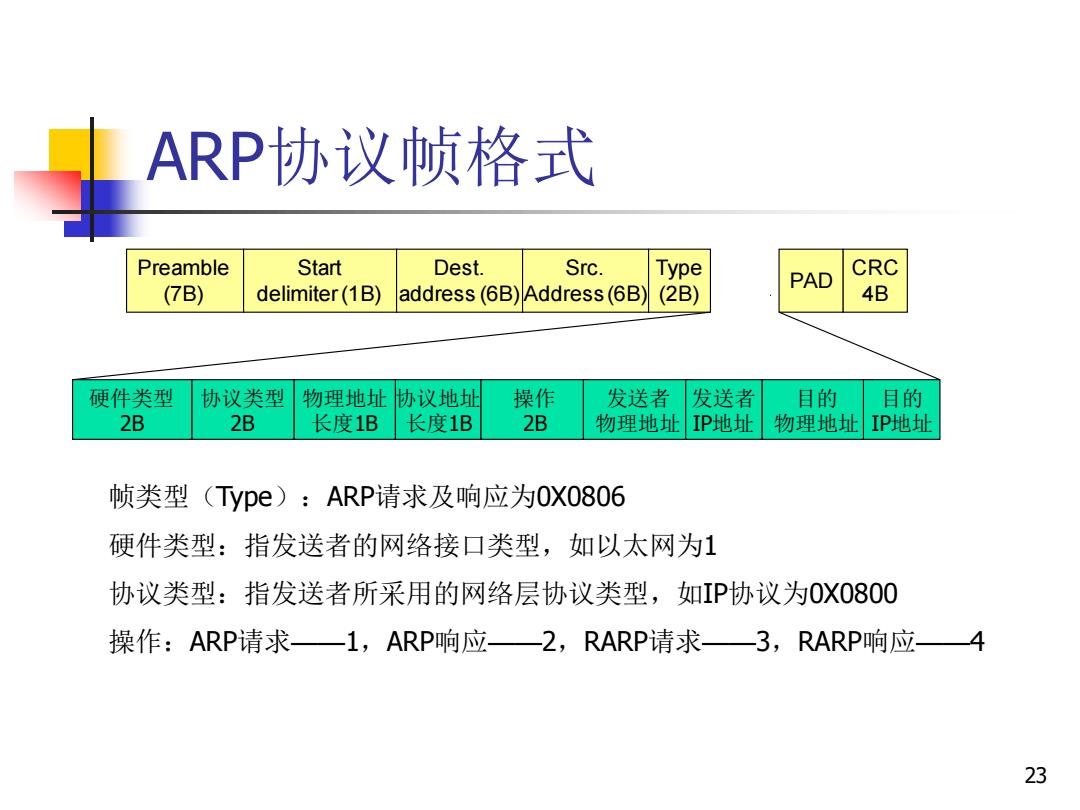
Task: Select the 目的物理地址 cell
Action: pos(813,410)
